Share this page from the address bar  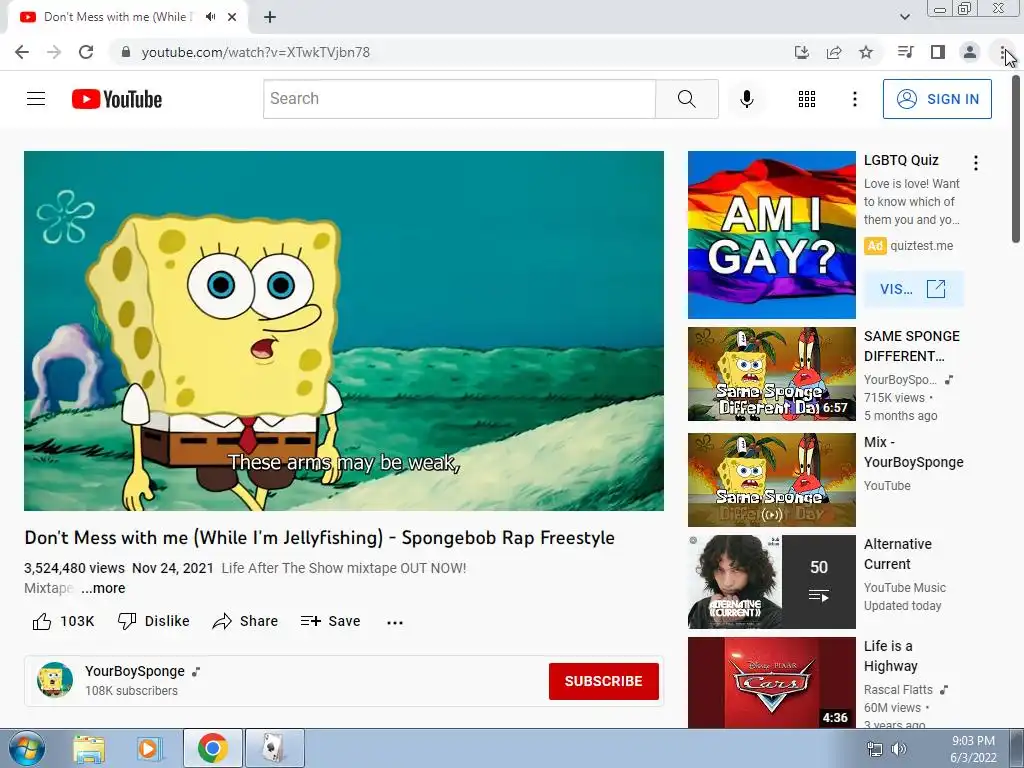[x=834, y=52]
